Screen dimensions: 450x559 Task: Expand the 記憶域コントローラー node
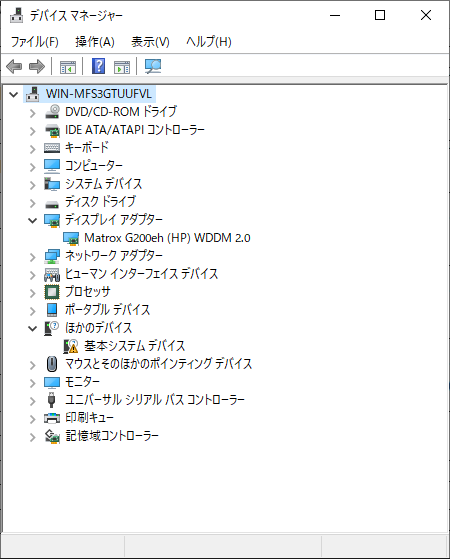[32, 437]
